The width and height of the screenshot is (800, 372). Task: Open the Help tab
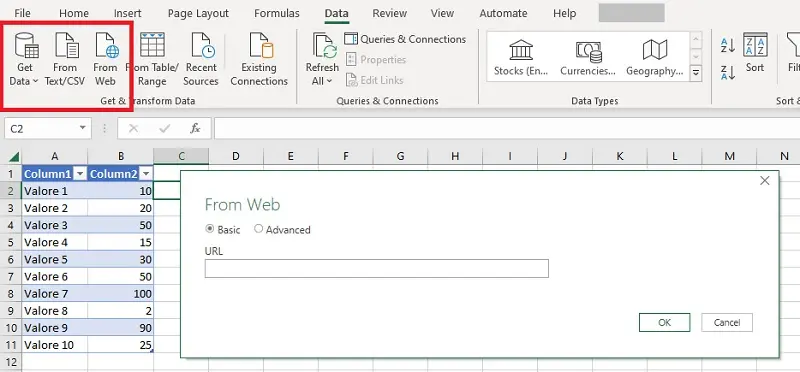coord(564,13)
